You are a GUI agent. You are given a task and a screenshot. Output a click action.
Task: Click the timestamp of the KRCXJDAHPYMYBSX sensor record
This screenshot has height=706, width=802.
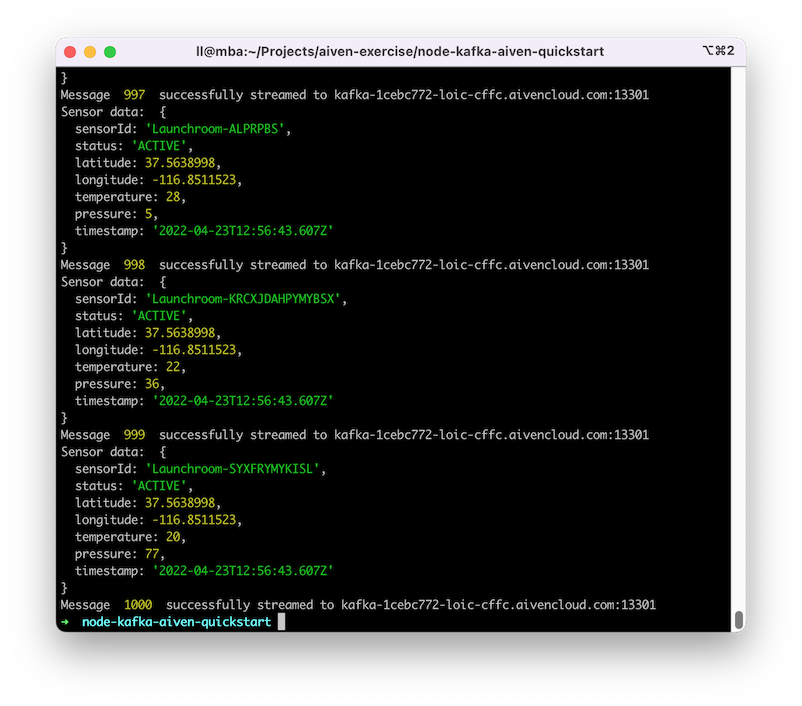pyautogui.click(x=243, y=401)
